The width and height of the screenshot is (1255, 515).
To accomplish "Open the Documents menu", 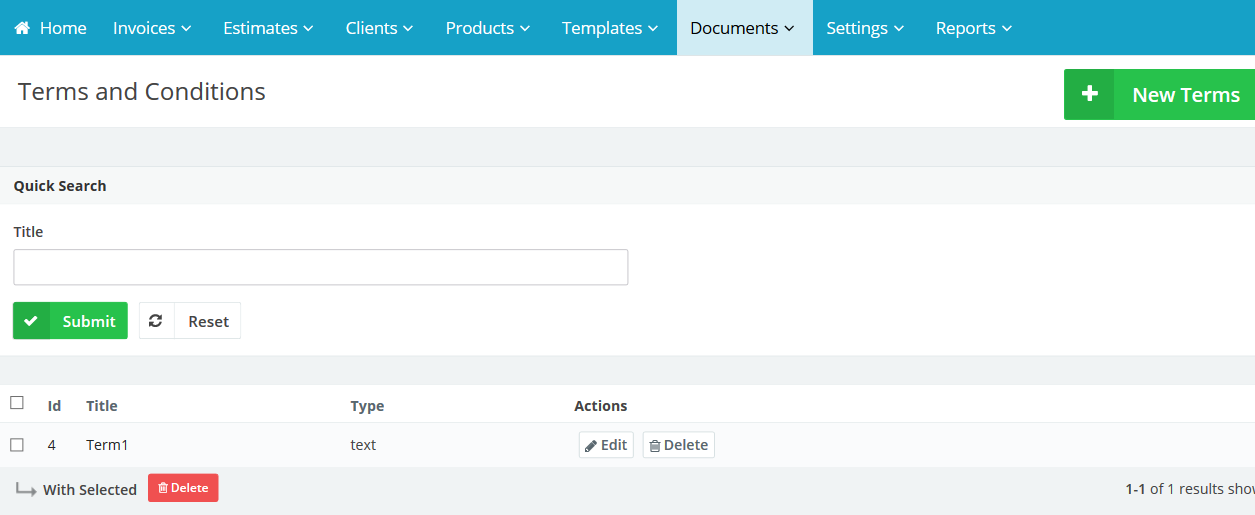I will (x=743, y=28).
